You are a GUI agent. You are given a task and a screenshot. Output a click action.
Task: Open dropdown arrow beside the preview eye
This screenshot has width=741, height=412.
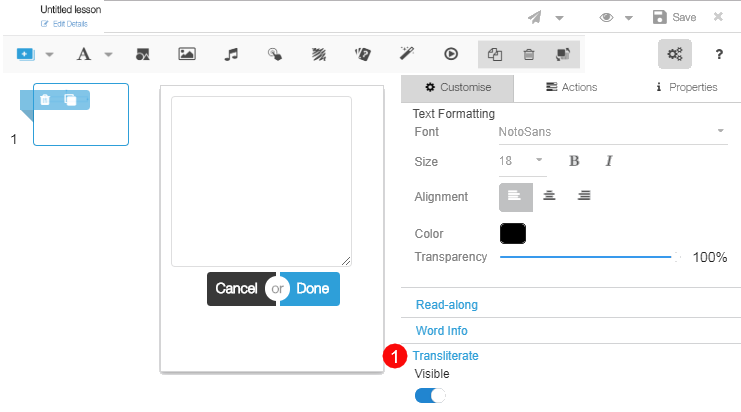(x=629, y=18)
